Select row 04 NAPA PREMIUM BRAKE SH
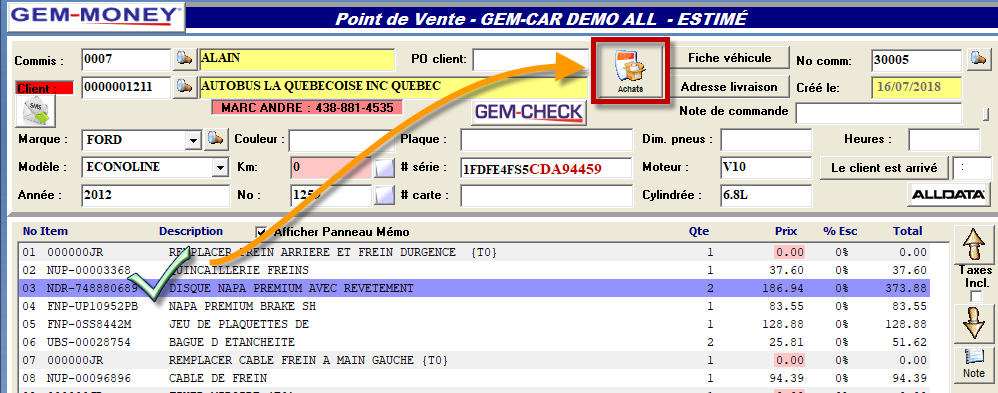 coord(475,306)
